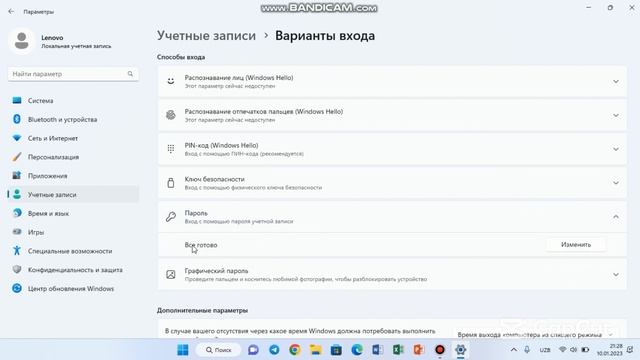Open Google Chrome from the taskbar

(x=295, y=350)
